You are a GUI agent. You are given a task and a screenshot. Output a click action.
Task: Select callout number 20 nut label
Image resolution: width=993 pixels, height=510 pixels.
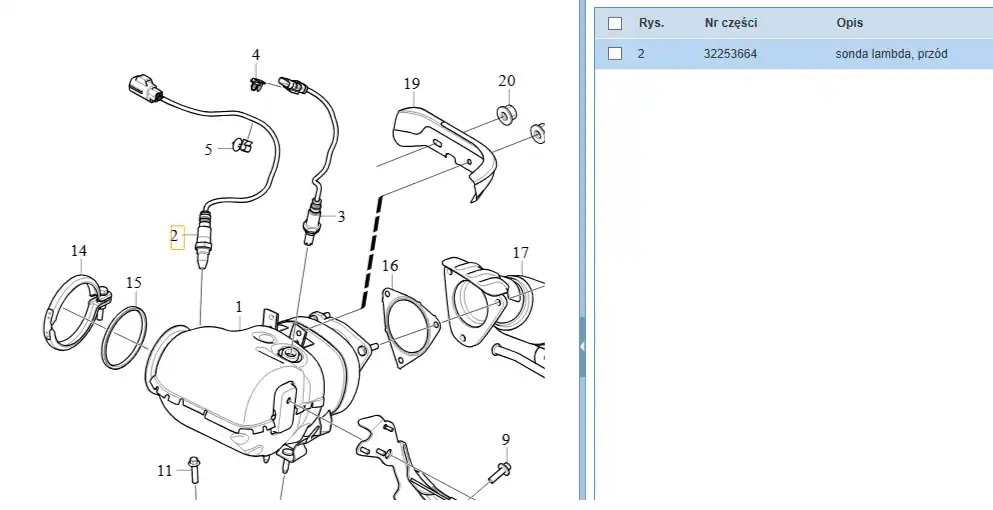click(507, 81)
